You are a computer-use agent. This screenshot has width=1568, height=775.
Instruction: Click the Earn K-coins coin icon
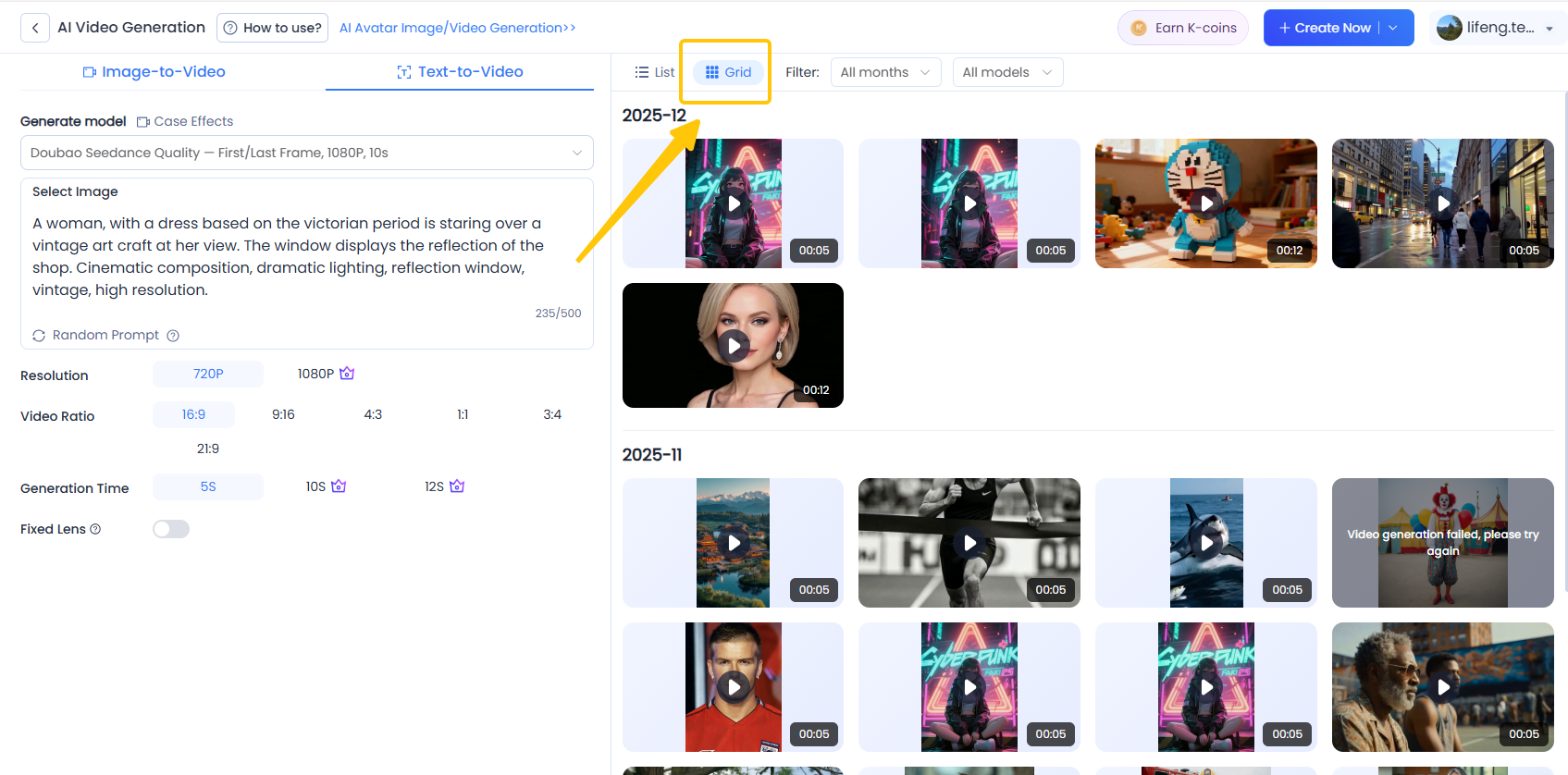pos(1139,28)
